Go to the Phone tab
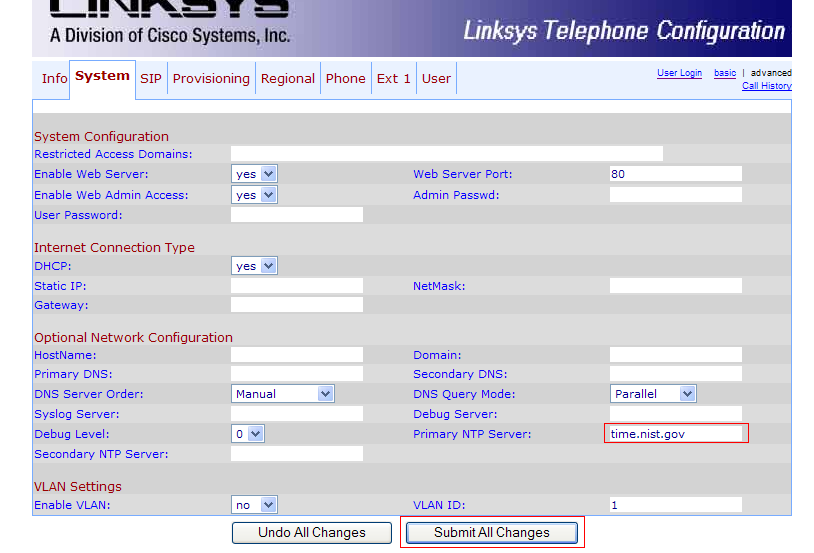 click(x=346, y=79)
